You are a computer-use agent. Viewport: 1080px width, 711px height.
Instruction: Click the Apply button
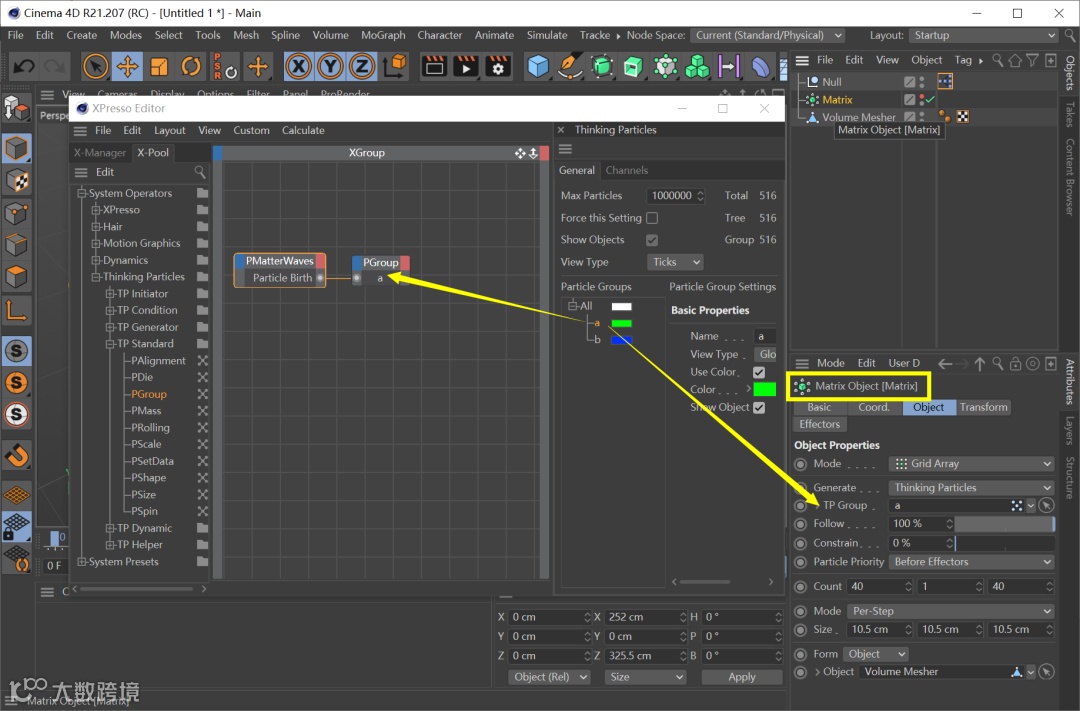point(742,677)
